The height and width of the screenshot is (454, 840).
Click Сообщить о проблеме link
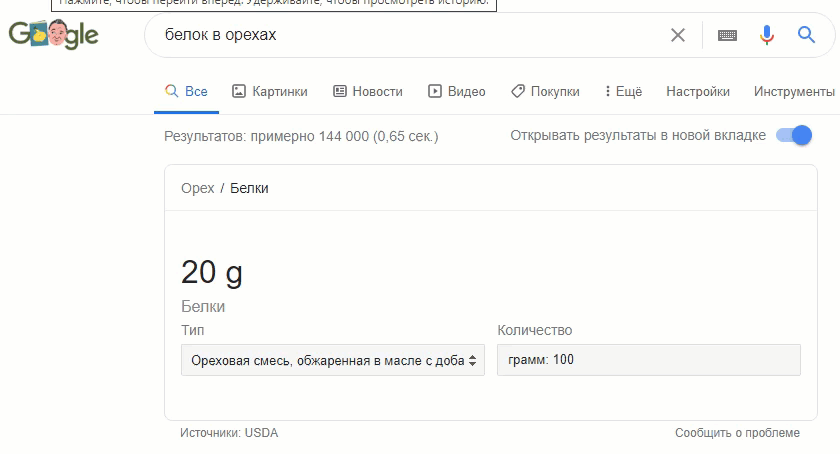[737, 433]
